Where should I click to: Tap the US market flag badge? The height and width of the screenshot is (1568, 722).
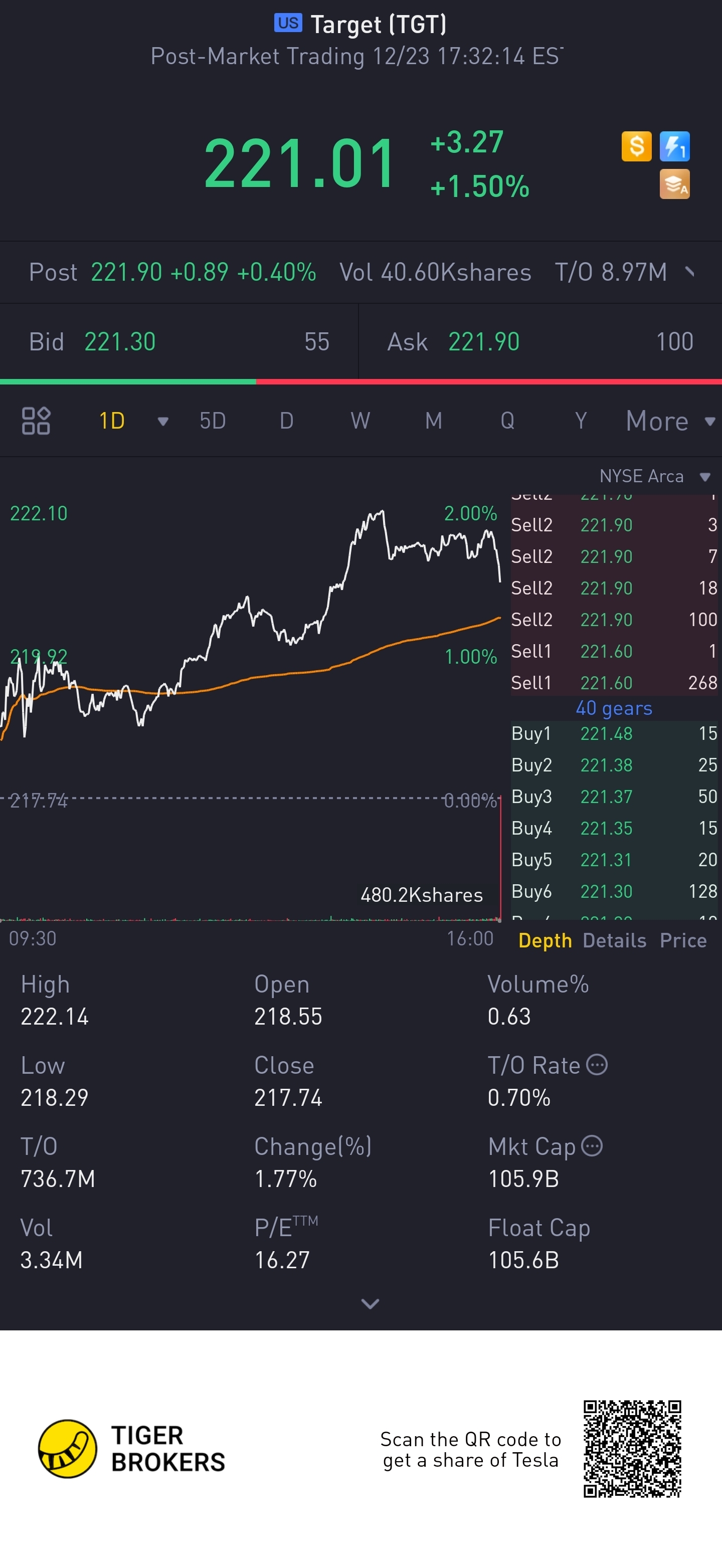pyautogui.click(x=288, y=23)
